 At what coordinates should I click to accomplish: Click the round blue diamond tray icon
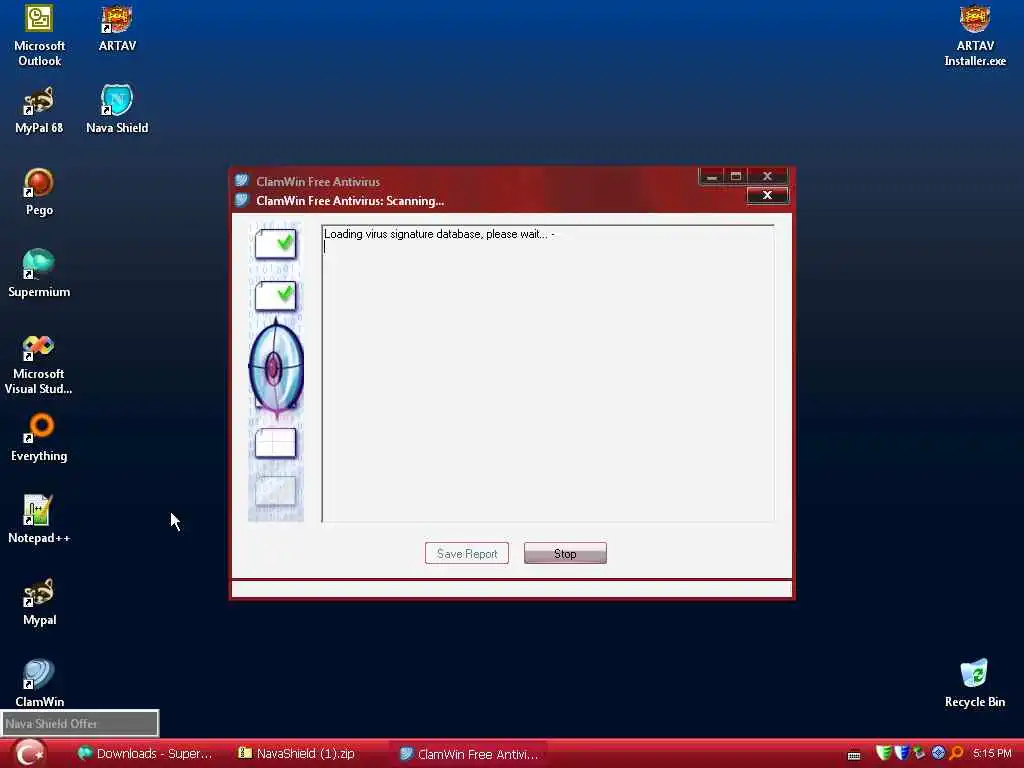click(x=938, y=753)
